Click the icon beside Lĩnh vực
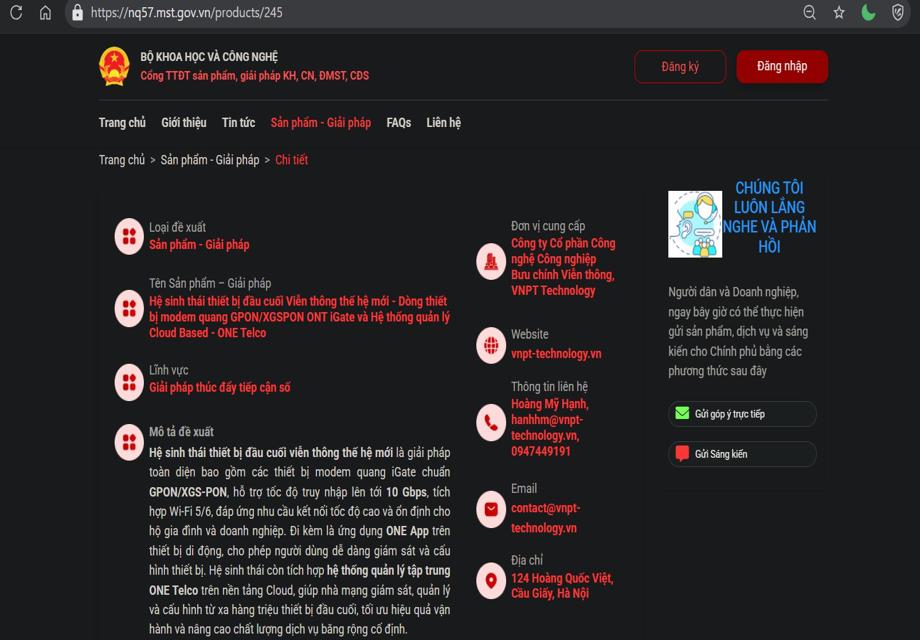 pyautogui.click(x=129, y=382)
